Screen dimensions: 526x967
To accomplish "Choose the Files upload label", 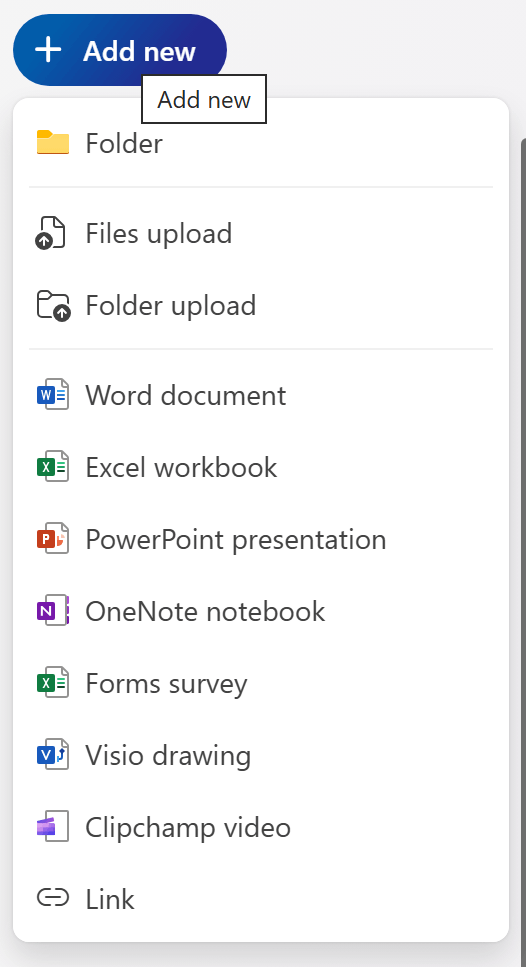I will coord(158,234).
